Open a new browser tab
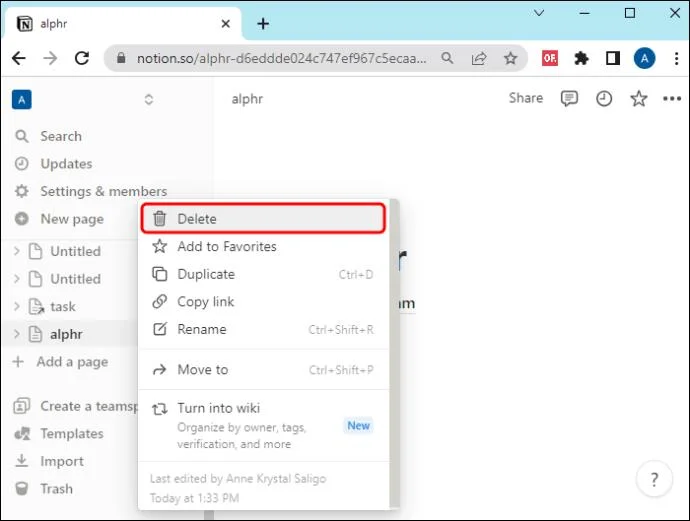This screenshot has height=521, width=690. point(263,23)
